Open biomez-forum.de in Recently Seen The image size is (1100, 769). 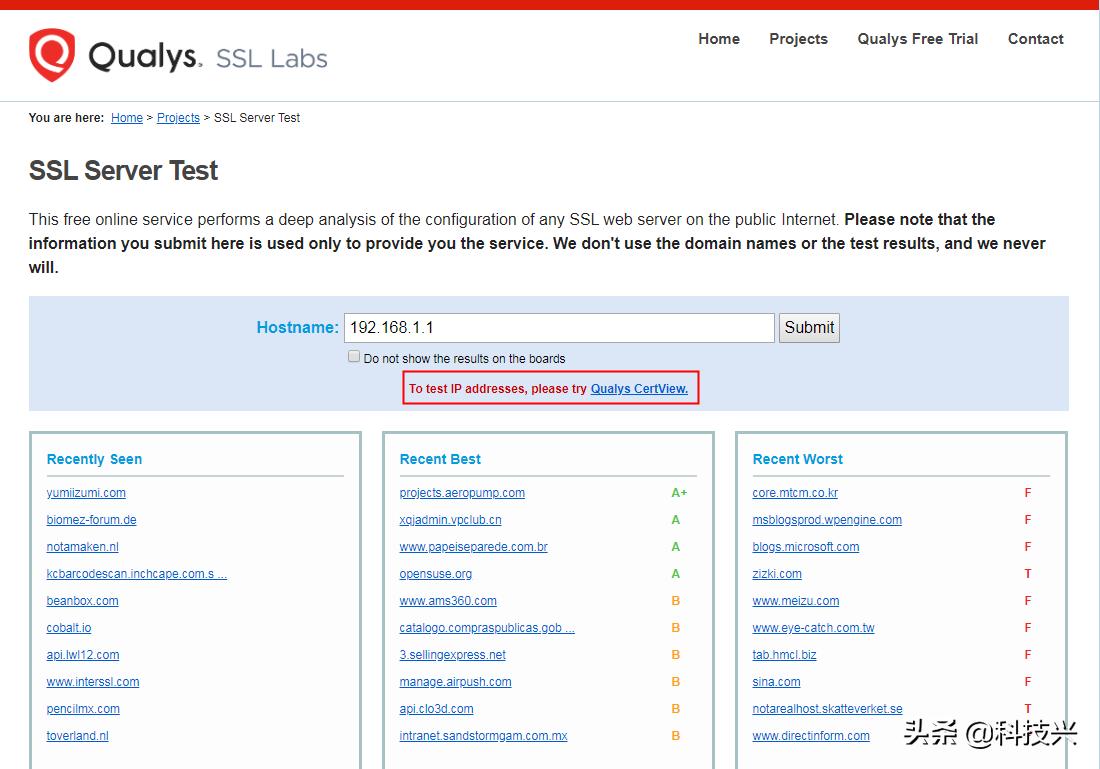[x=91, y=520]
